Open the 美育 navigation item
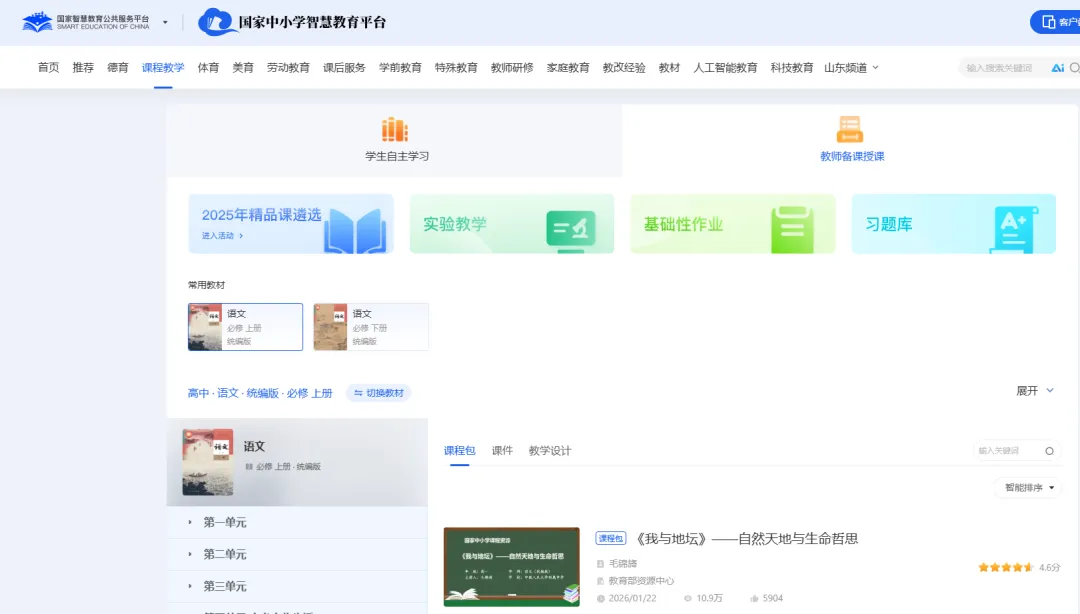Screen dimensions: 1080x614 243,68
